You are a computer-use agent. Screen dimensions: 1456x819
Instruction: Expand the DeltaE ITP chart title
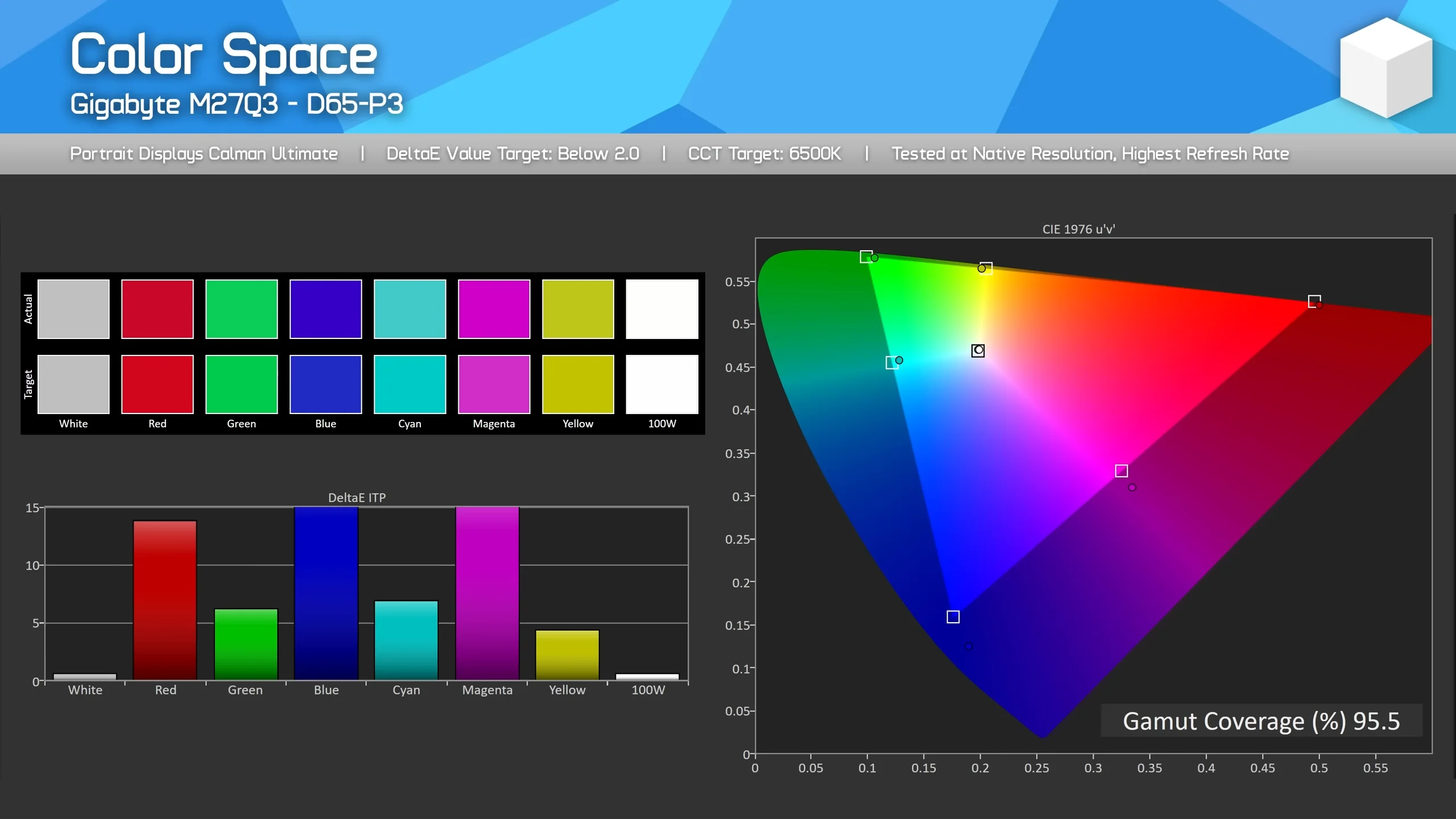point(357,497)
